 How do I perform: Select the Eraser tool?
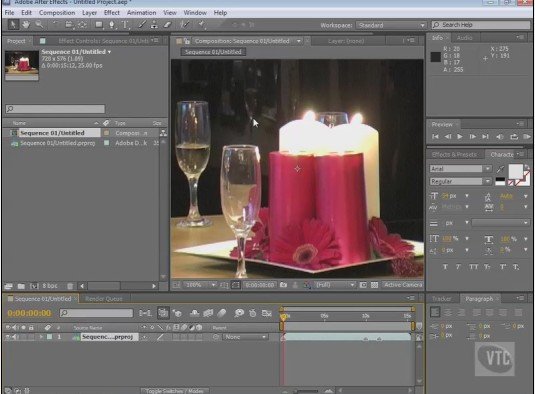(167, 25)
